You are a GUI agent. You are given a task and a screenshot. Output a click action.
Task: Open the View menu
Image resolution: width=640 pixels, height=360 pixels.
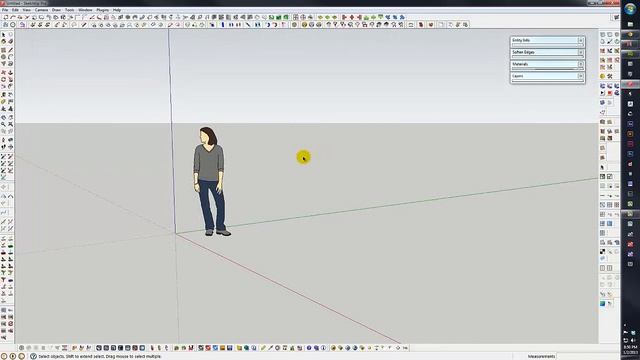(x=27, y=10)
